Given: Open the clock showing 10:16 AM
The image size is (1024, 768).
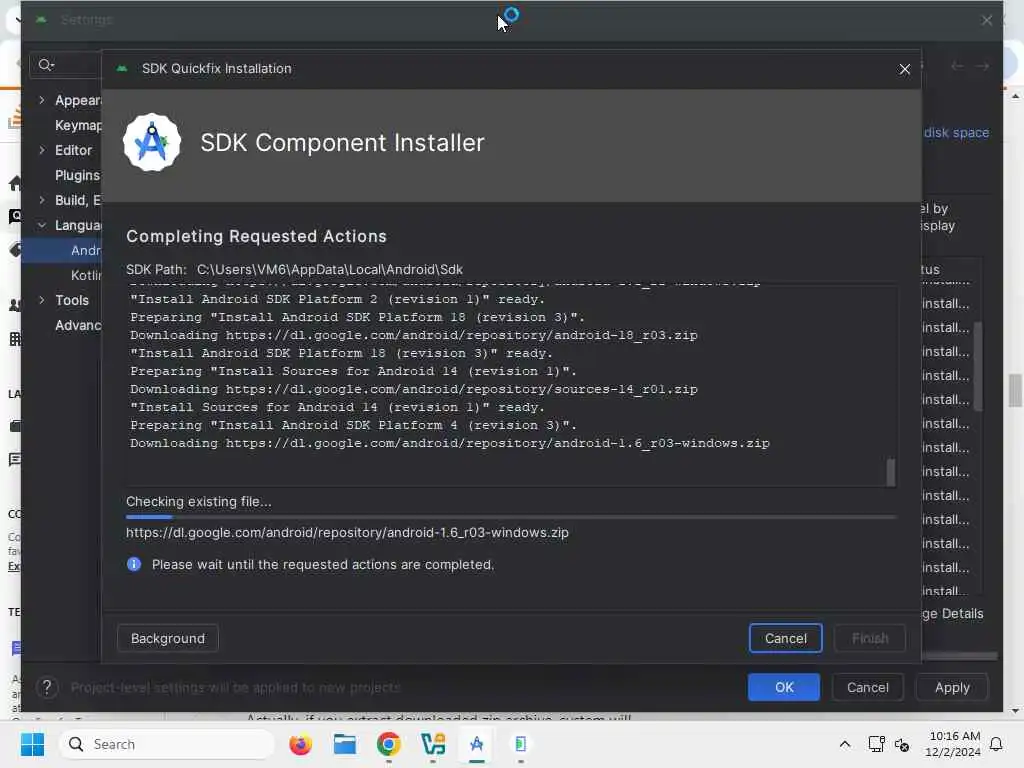Looking at the screenshot, I should click(953, 744).
